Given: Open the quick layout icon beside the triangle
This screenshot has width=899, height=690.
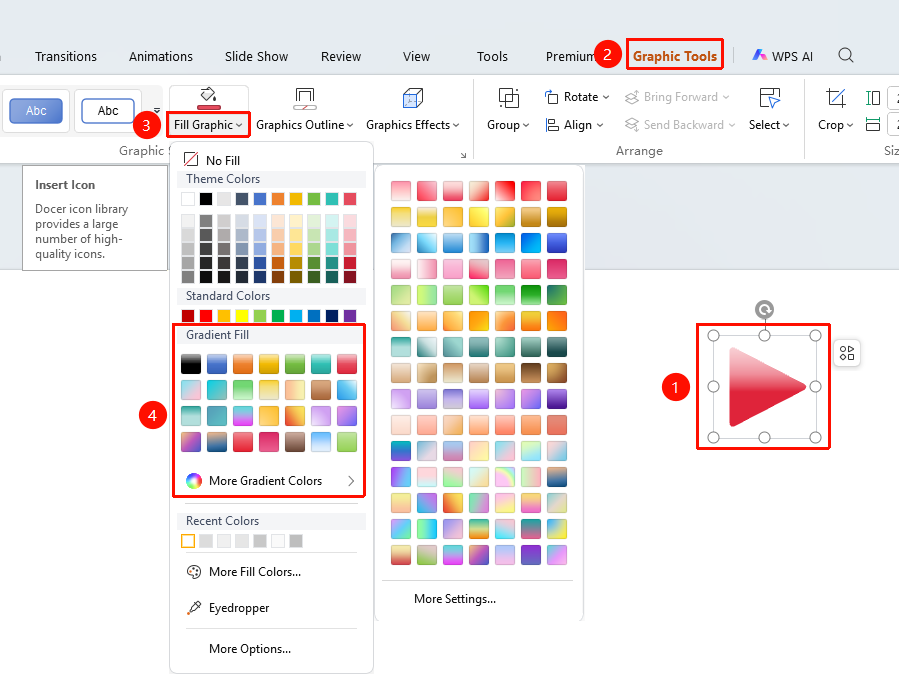Looking at the screenshot, I should point(847,353).
